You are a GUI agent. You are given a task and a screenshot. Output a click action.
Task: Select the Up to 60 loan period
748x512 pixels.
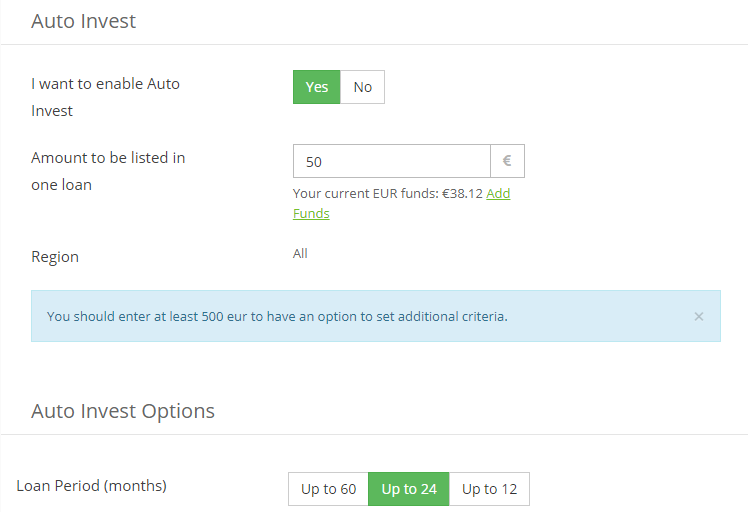328,489
